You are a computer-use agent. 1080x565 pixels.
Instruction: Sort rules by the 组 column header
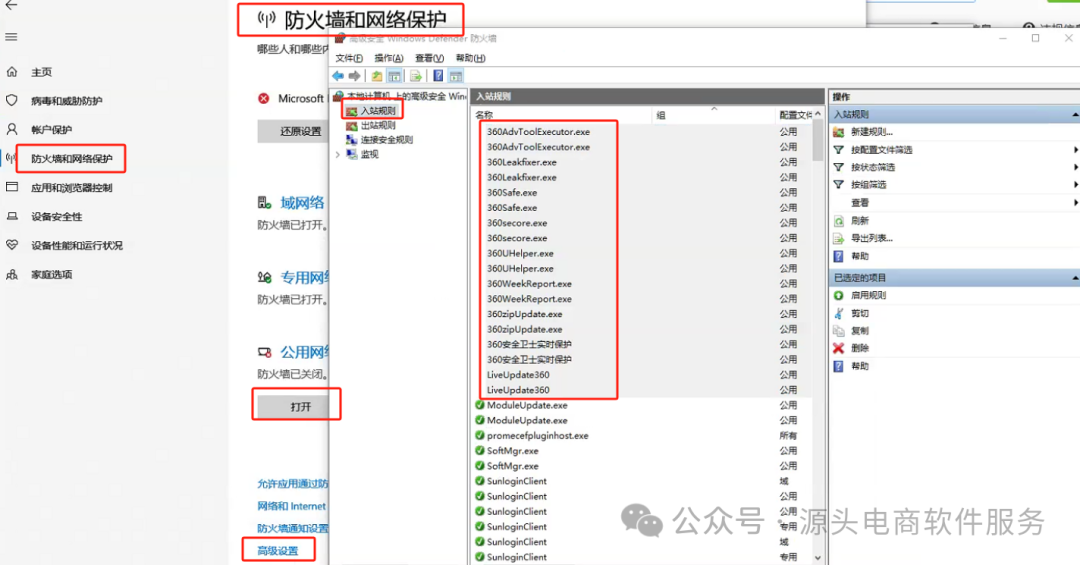click(x=714, y=115)
